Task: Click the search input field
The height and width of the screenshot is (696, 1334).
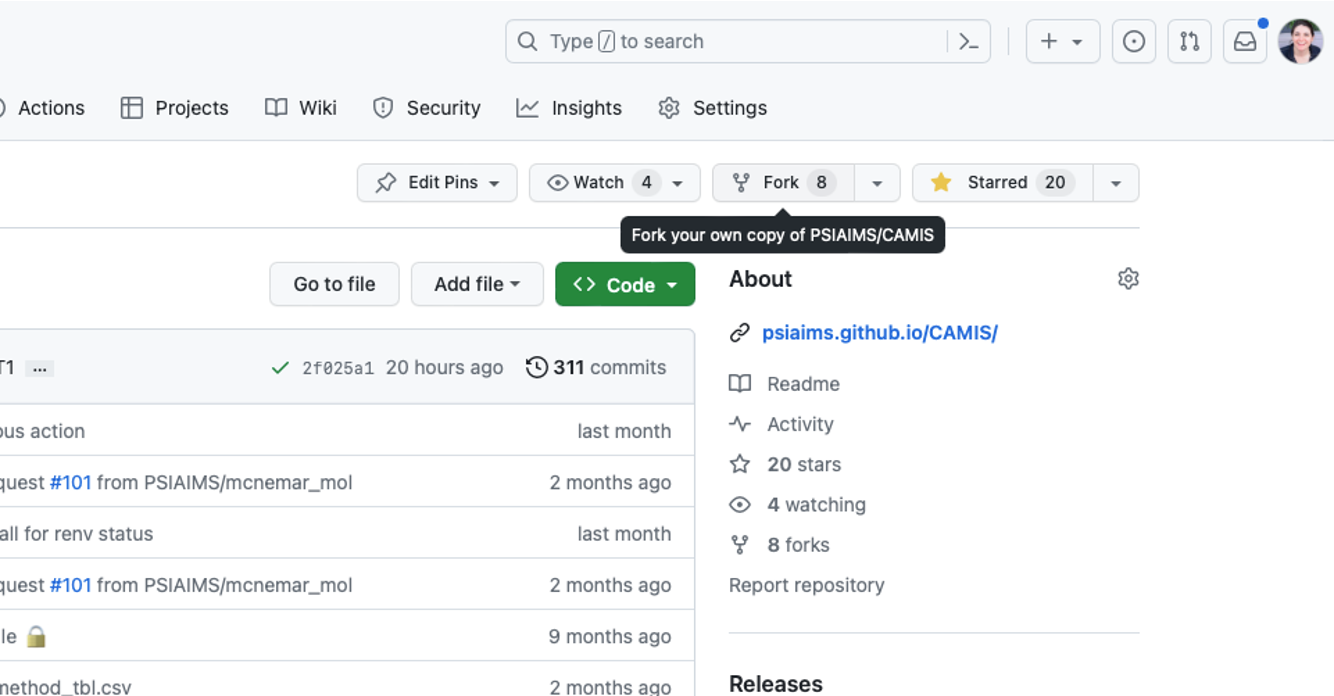Action: click(740, 42)
